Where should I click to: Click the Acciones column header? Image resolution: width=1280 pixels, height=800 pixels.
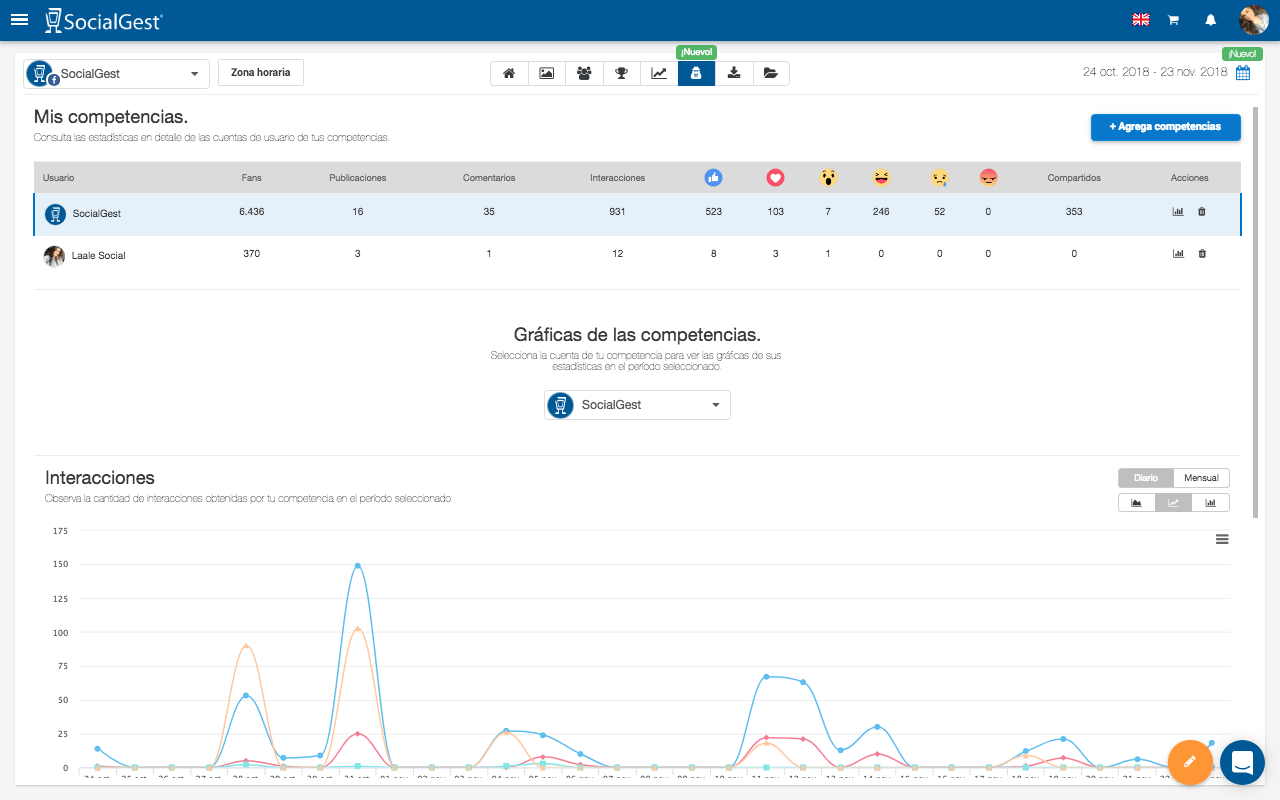tap(1190, 178)
